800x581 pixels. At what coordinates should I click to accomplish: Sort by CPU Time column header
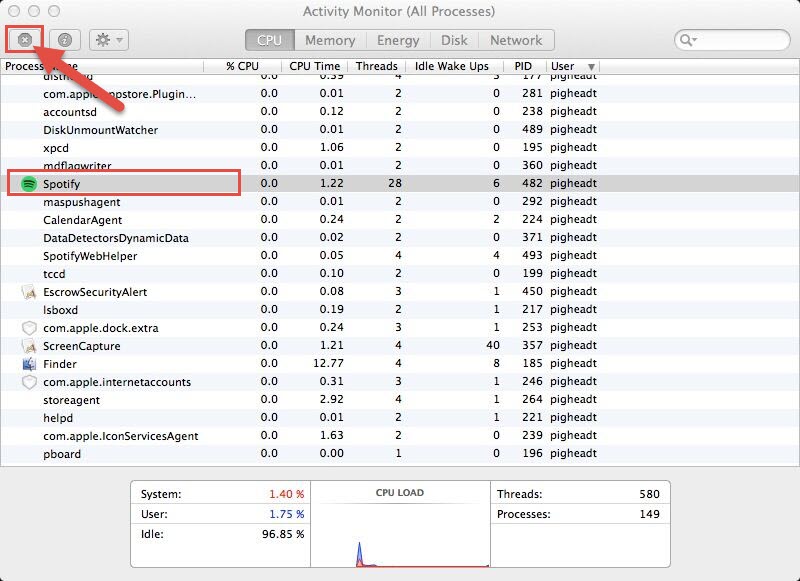point(315,66)
